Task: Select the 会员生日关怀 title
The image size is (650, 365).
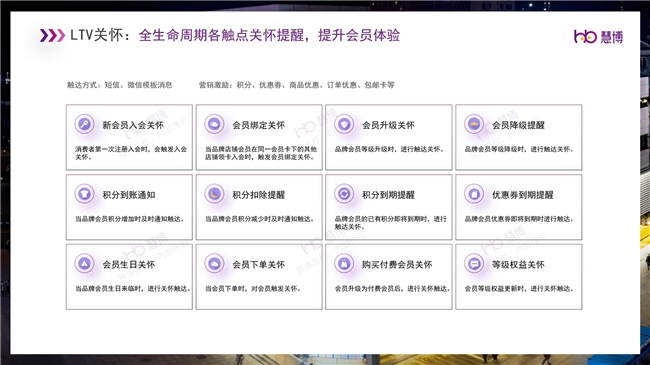Action: tap(129, 264)
